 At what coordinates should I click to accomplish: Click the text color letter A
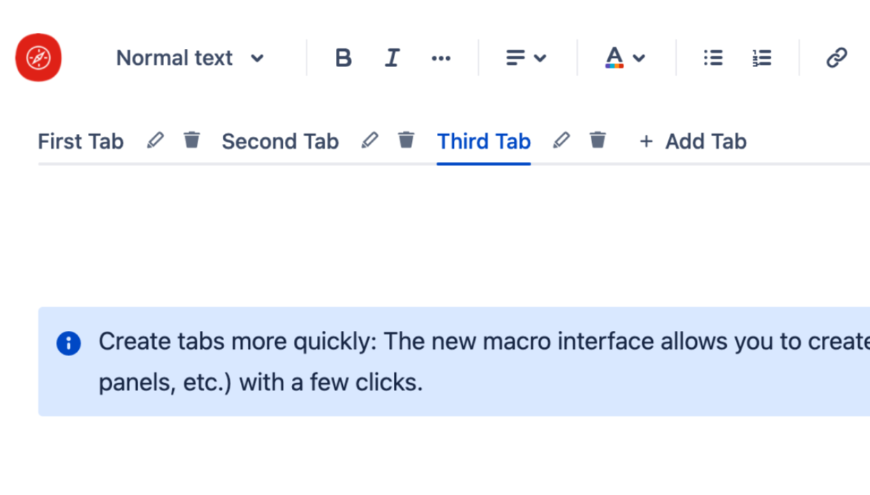click(614, 57)
